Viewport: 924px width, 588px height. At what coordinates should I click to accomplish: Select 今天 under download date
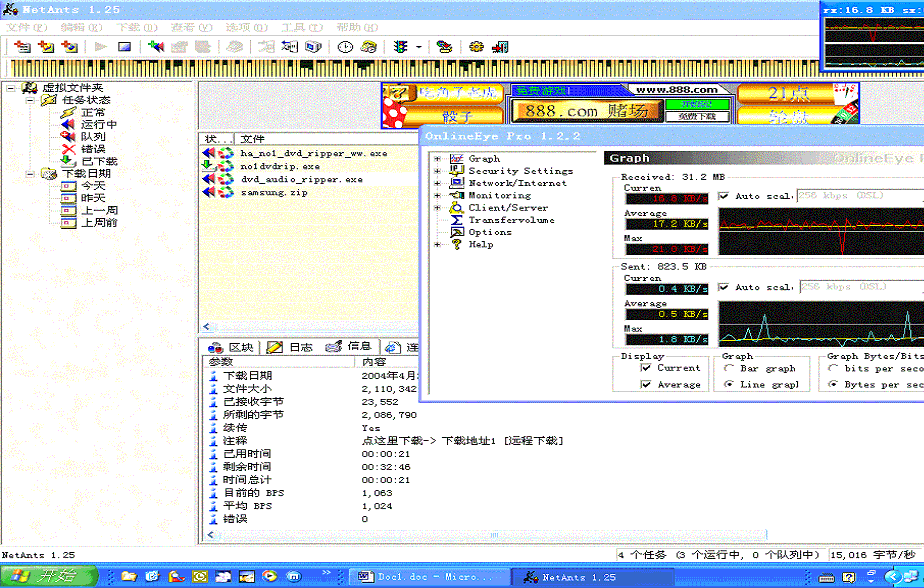(93, 186)
